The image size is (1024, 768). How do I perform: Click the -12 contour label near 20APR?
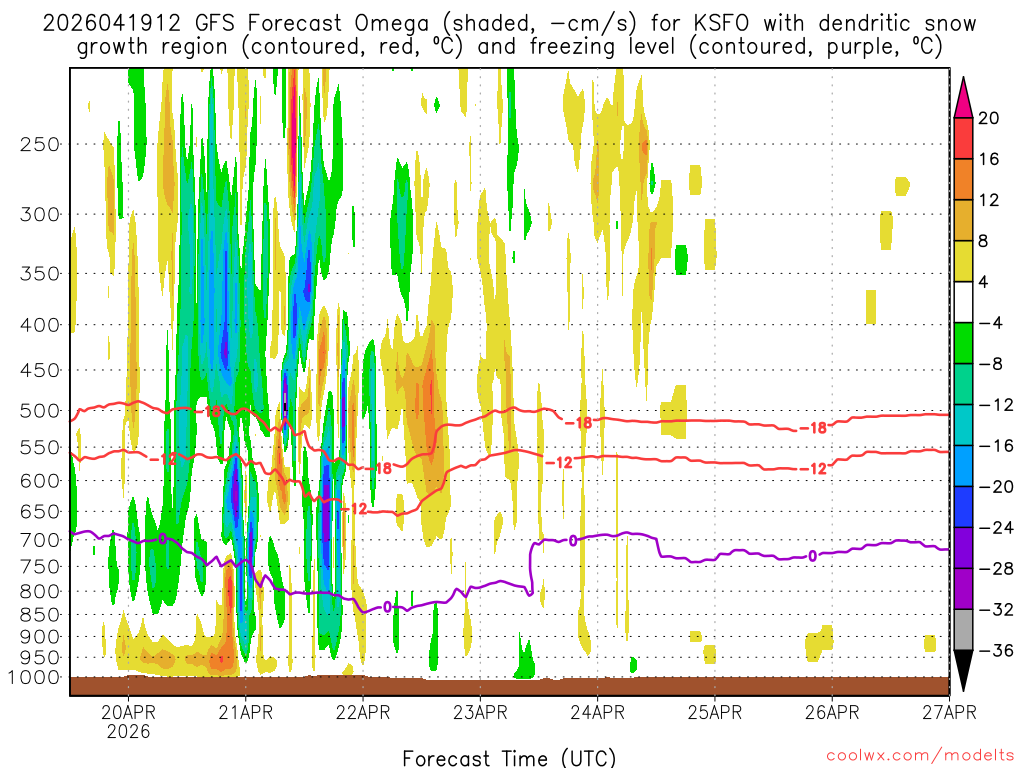tap(163, 459)
